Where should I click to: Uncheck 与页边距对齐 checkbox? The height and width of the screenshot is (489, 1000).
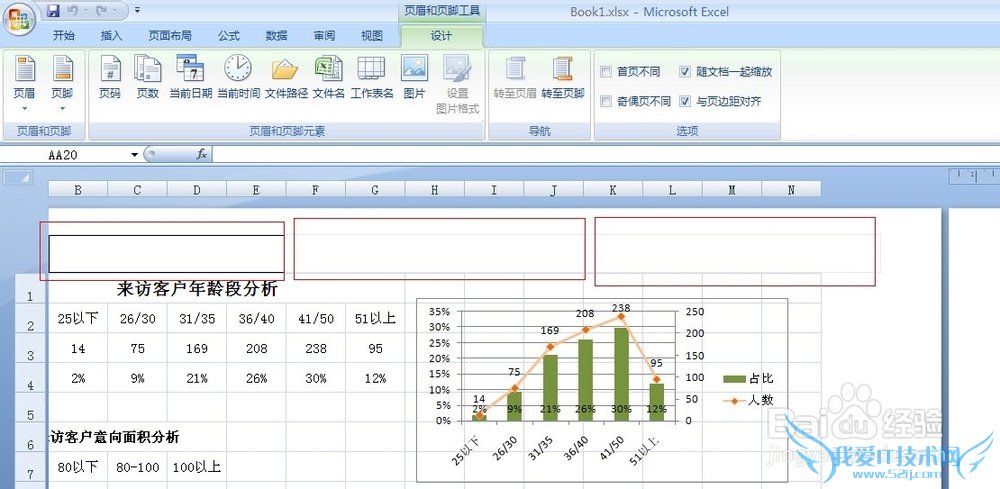pos(685,101)
